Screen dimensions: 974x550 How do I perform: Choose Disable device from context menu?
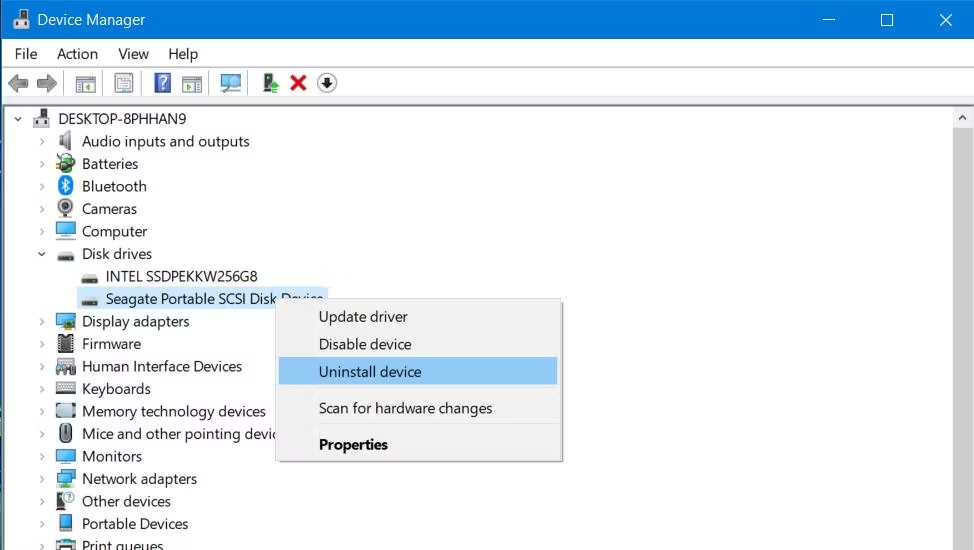click(365, 344)
